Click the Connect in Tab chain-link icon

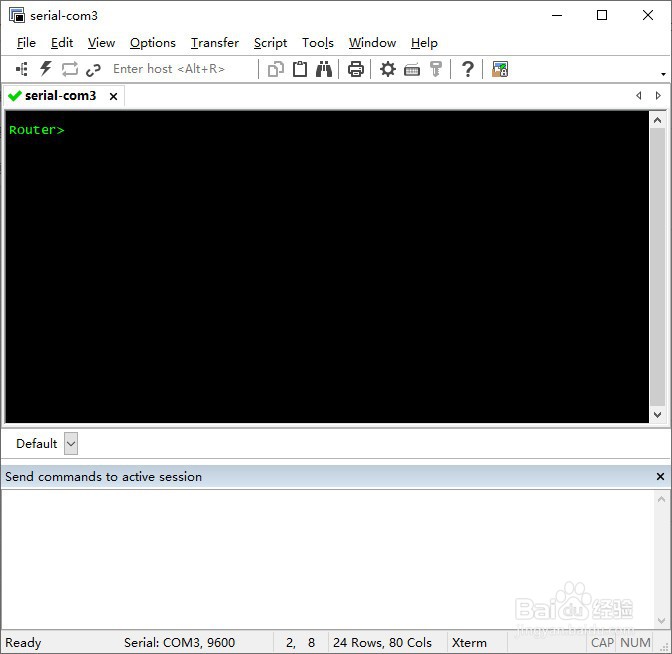tap(93, 69)
